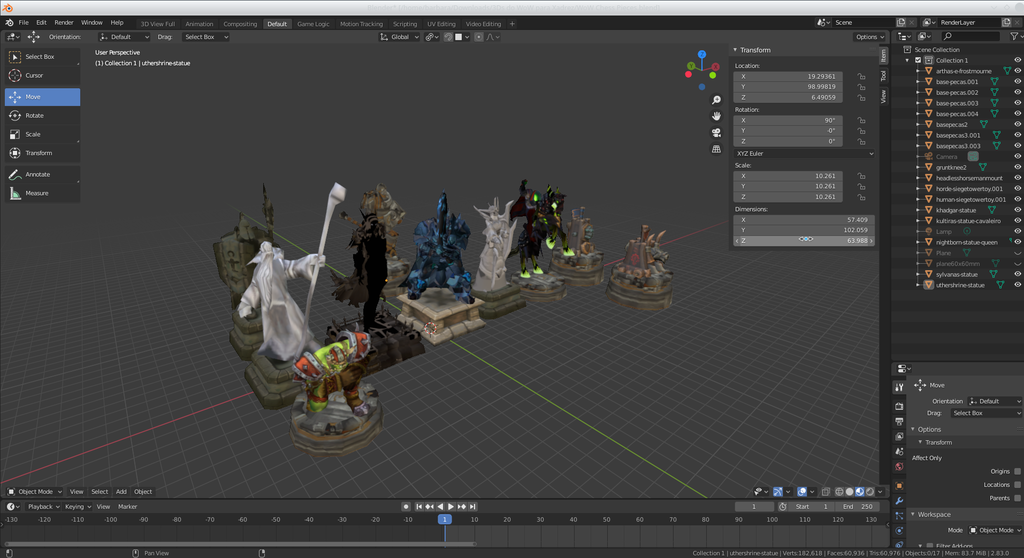
Task: Enable the Locations checkbox
Action: (x=1017, y=485)
